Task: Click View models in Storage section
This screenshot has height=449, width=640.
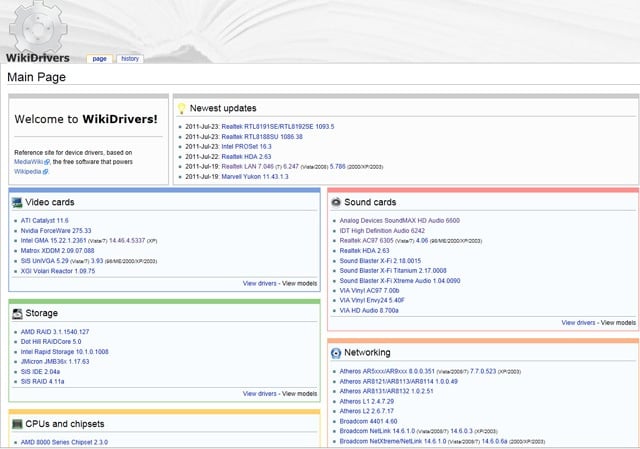Action: pos(297,393)
